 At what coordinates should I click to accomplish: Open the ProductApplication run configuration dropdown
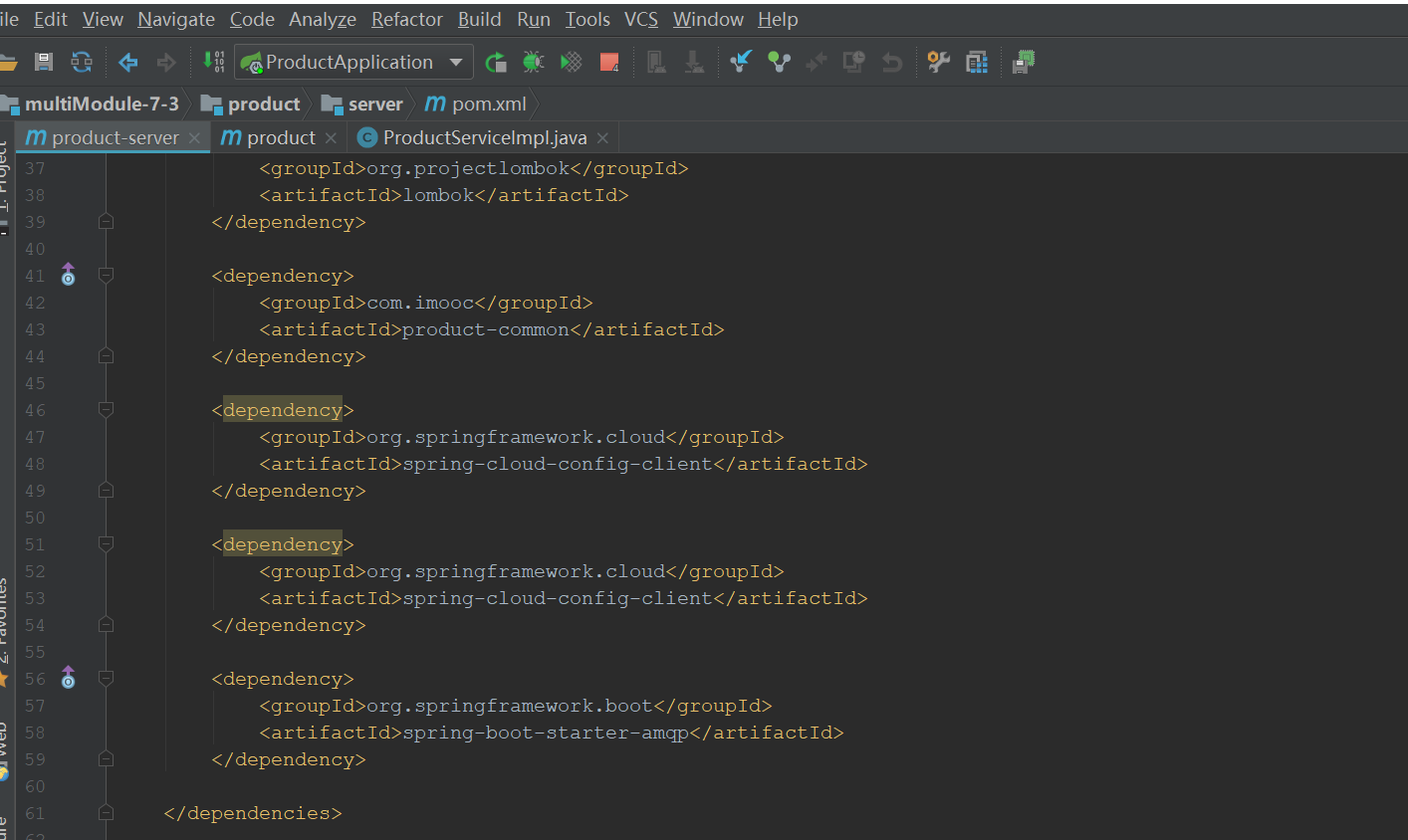pyautogui.click(x=352, y=62)
